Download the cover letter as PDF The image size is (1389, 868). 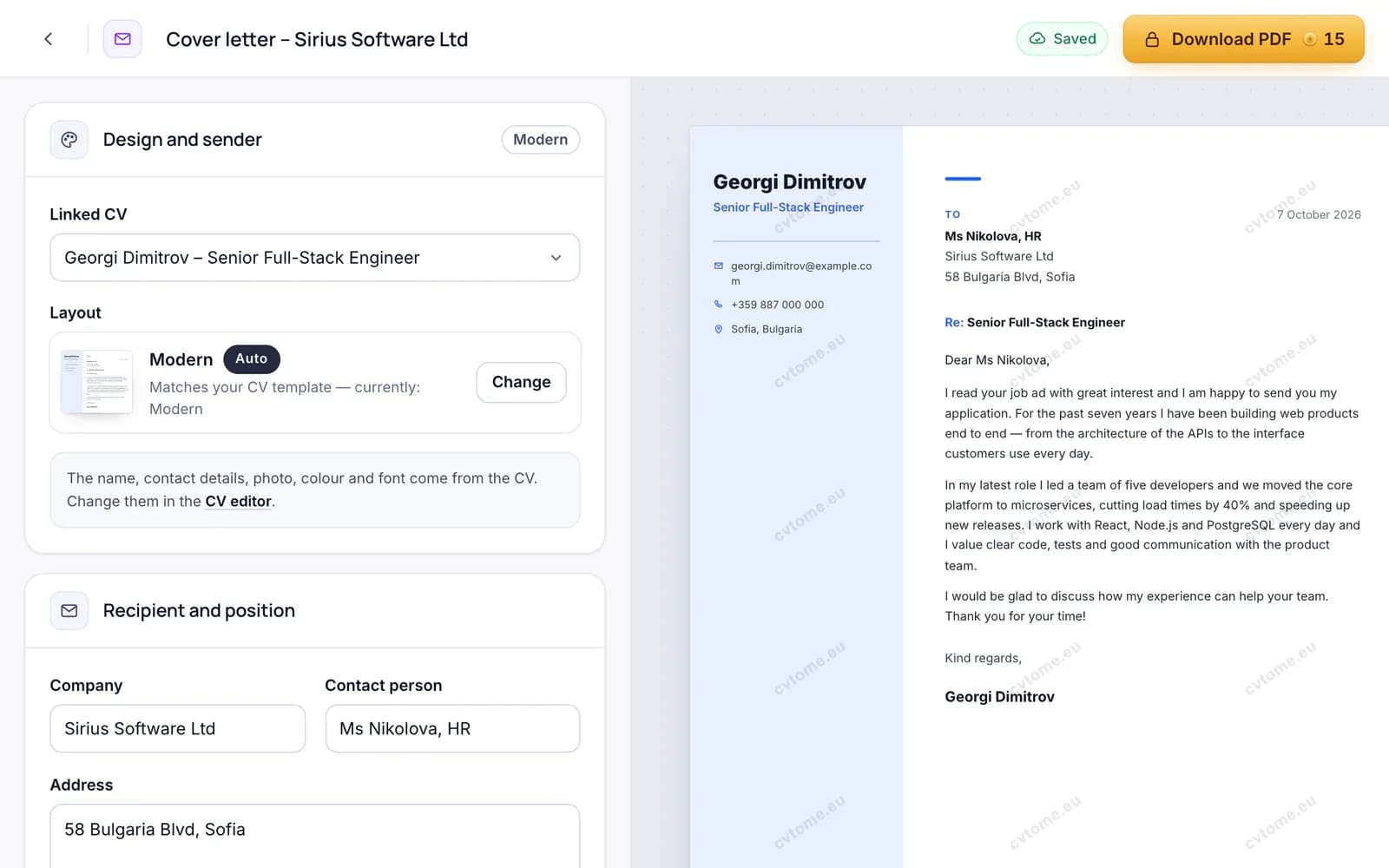pyautogui.click(x=1243, y=39)
